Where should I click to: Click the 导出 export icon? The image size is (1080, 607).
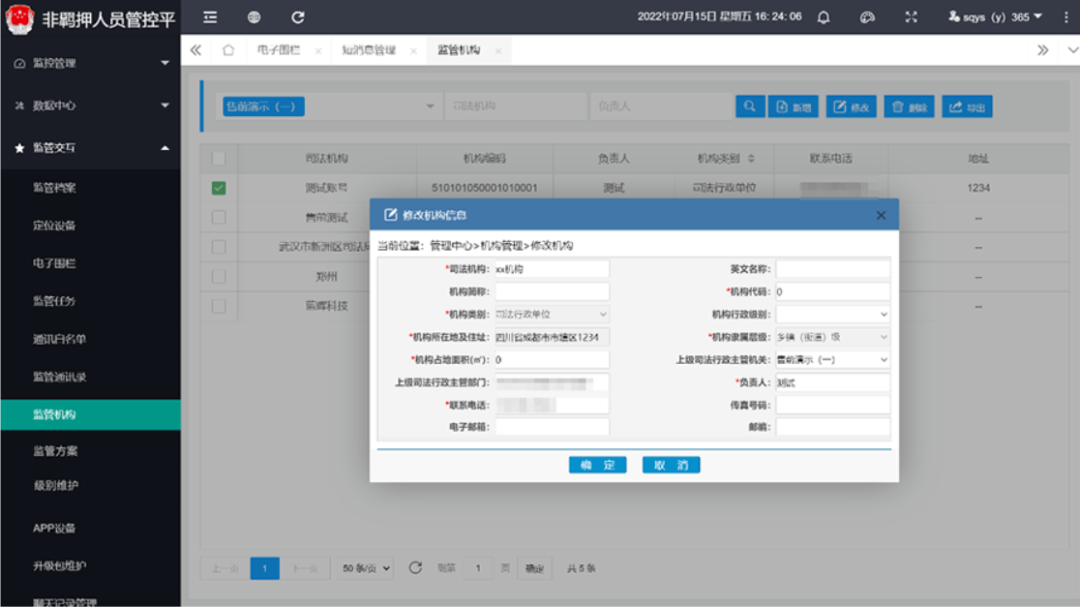coord(964,106)
